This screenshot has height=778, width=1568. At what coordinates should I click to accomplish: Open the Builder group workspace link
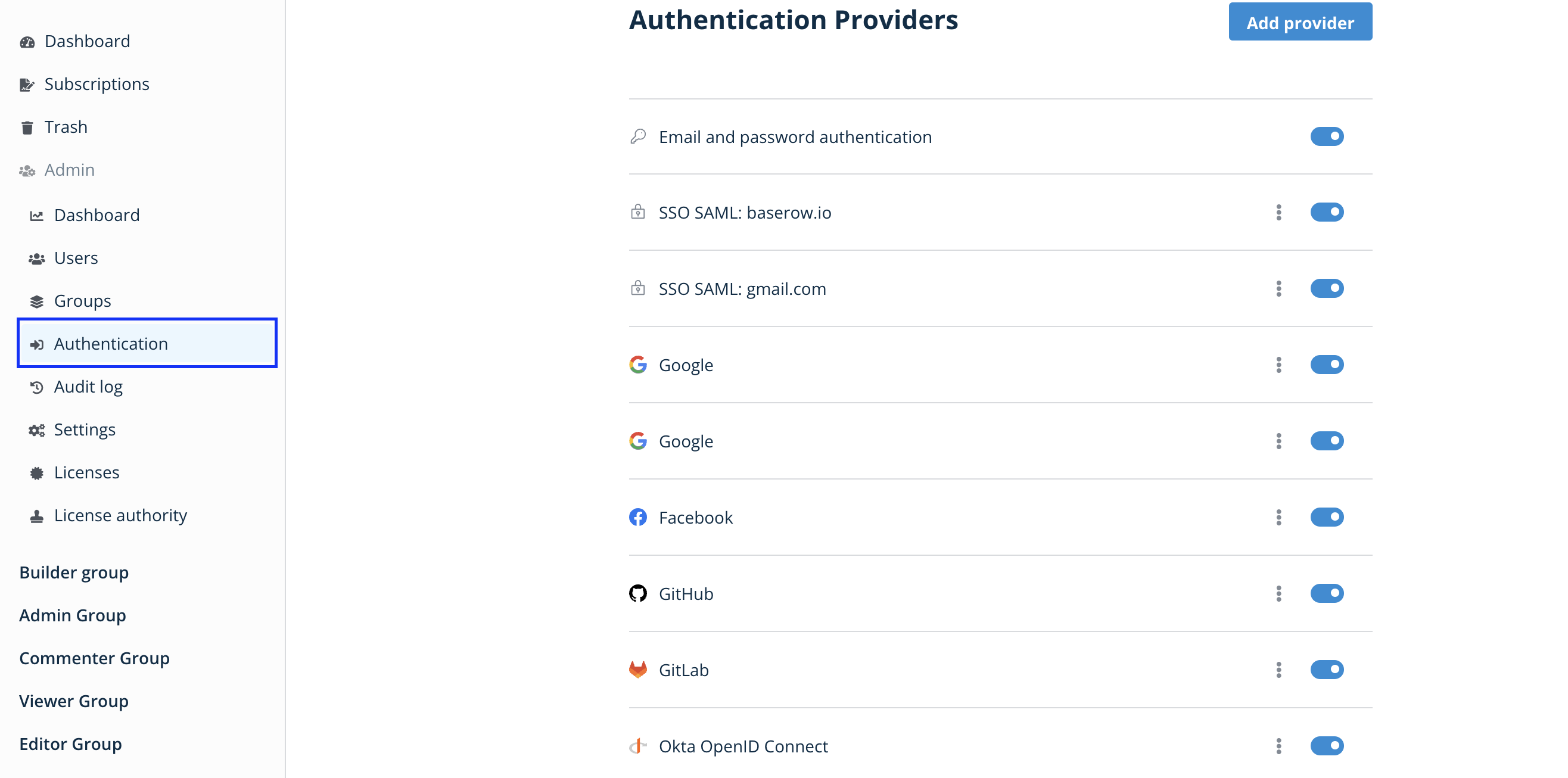[x=74, y=572]
